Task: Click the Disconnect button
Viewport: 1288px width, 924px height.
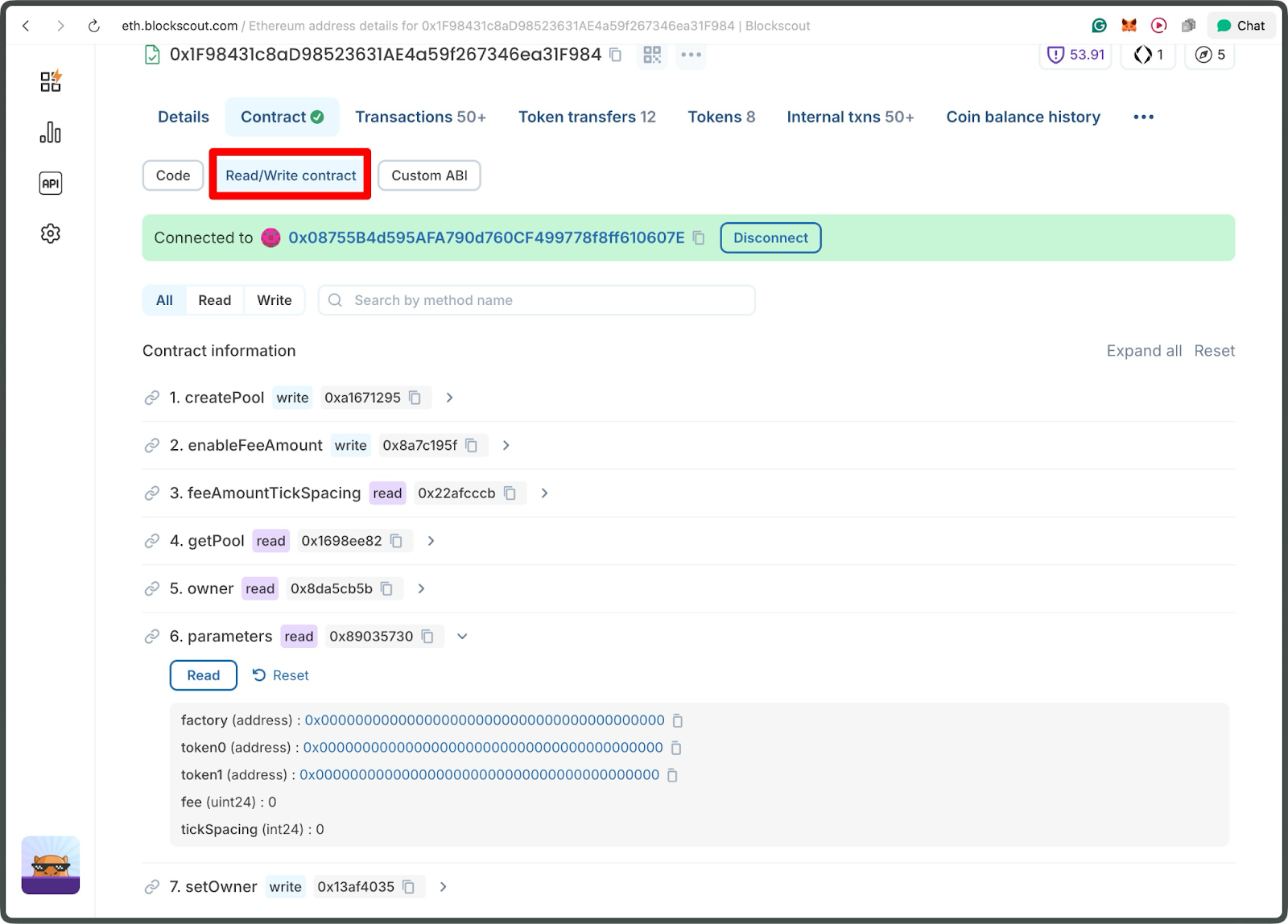Action: point(770,237)
